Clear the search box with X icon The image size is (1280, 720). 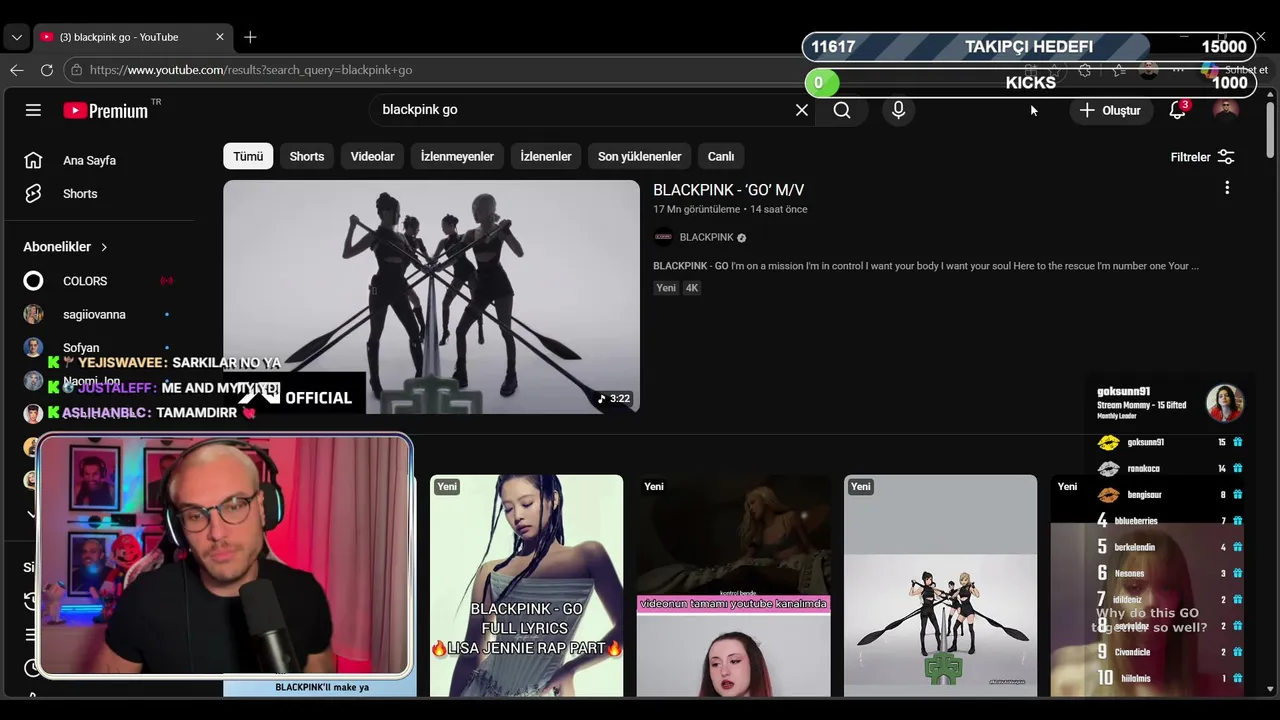point(801,110)
